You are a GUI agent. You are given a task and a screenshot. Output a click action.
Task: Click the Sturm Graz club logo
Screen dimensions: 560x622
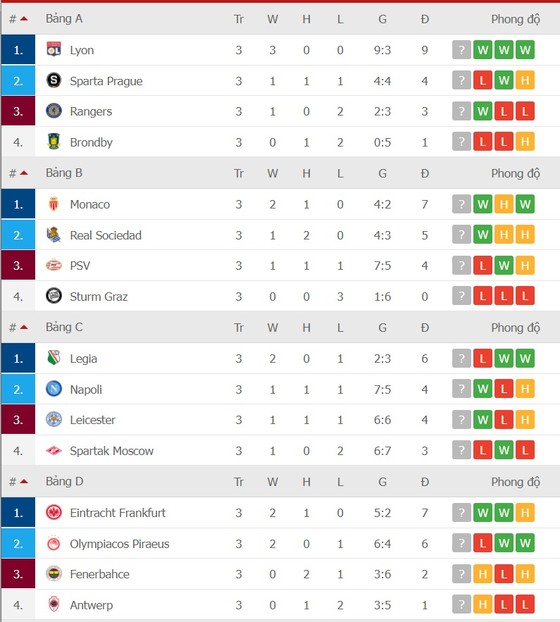coord(54,296)
